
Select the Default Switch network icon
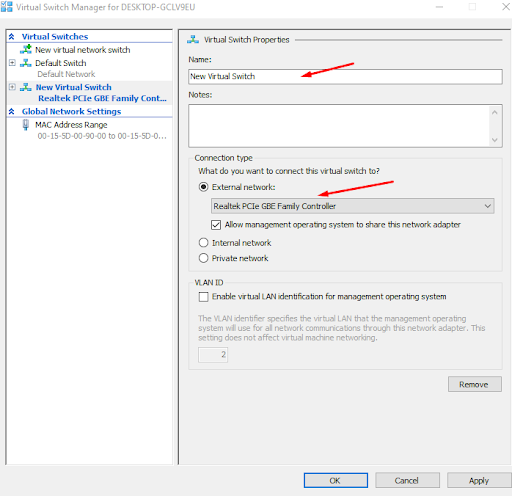(26, 63)
